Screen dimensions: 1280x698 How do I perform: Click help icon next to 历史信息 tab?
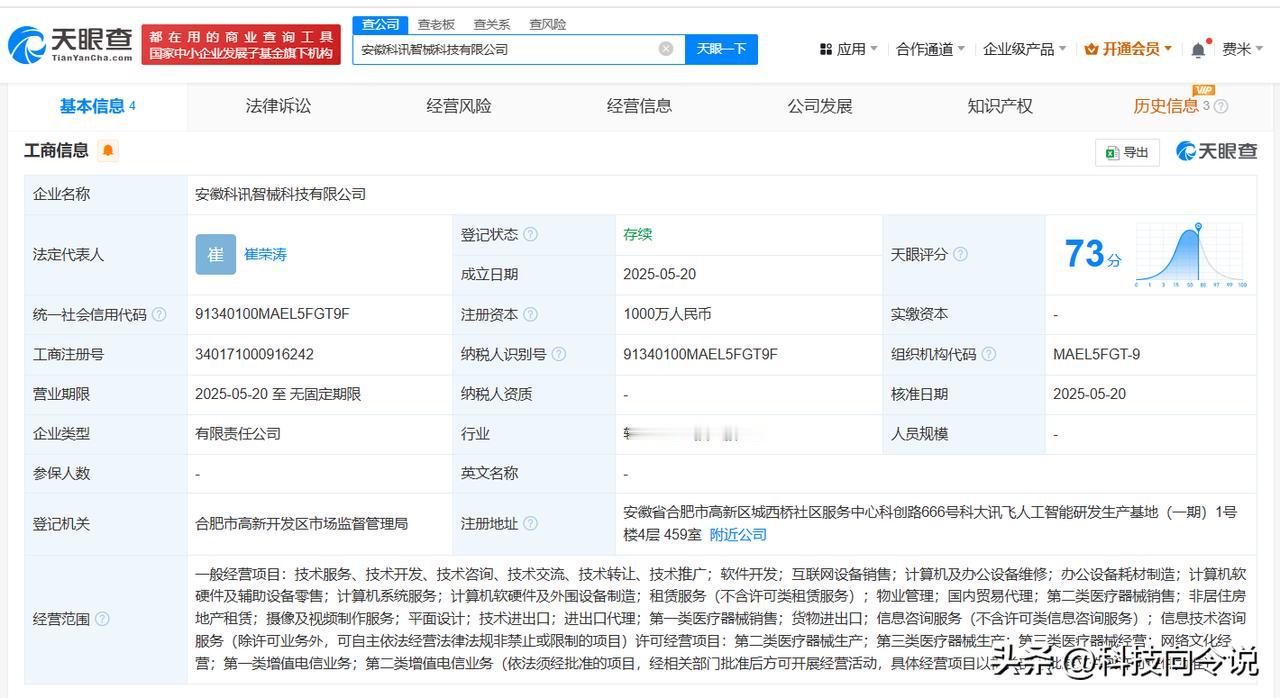point(1220,106)
